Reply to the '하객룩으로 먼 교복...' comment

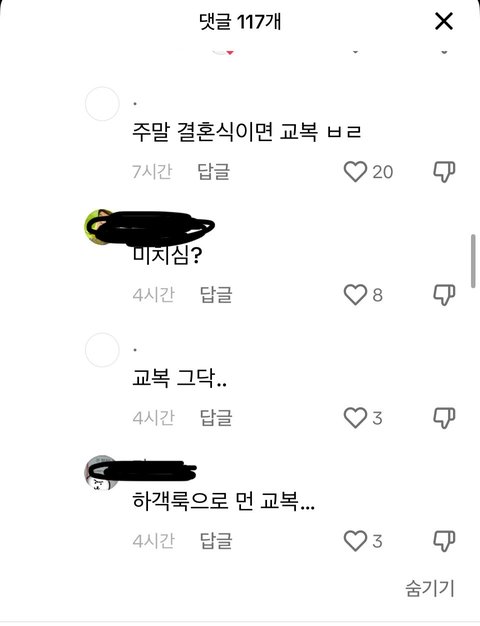[x=216, y=541]
